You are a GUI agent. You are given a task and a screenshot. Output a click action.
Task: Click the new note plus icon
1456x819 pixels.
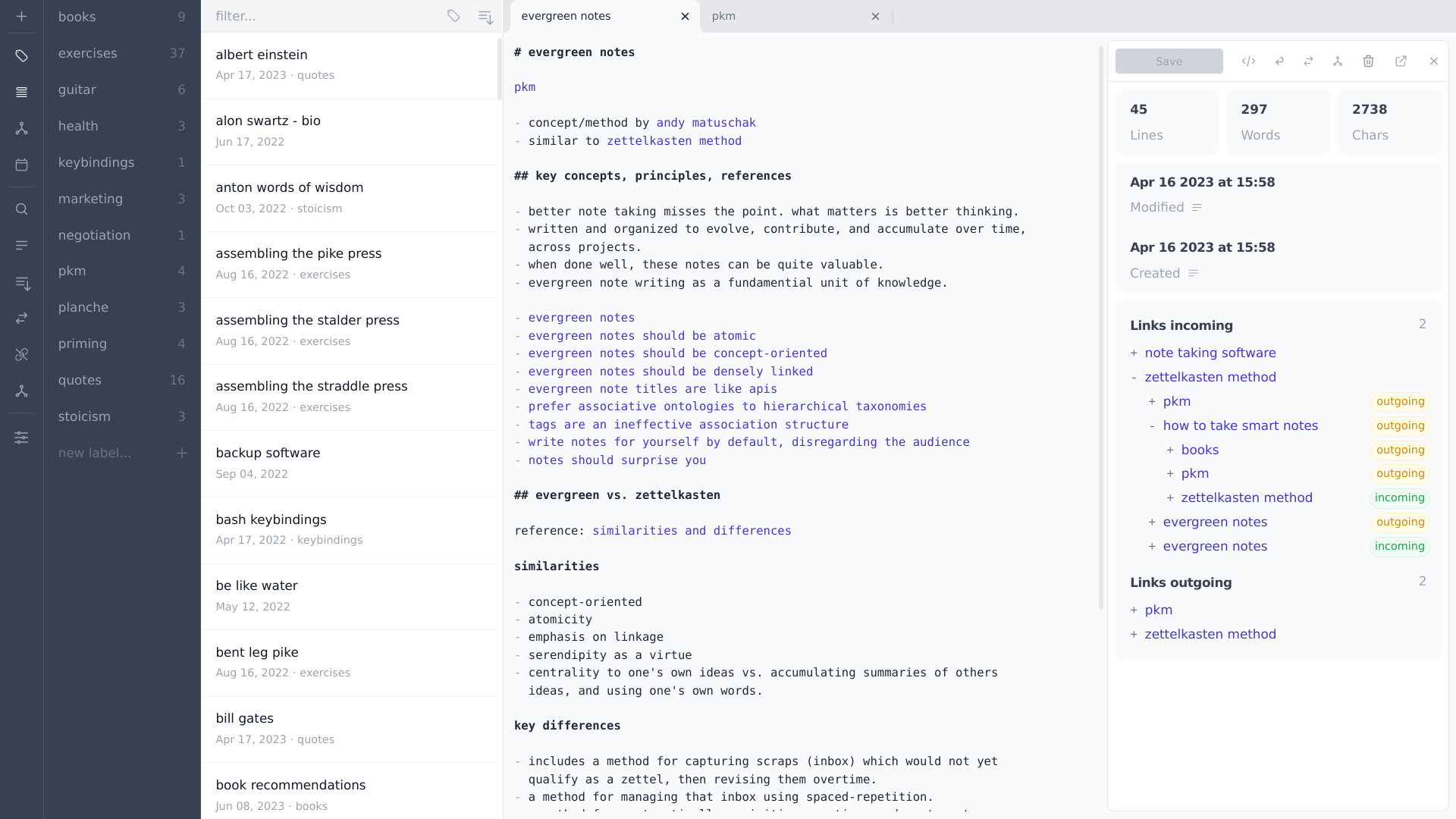coord(21,17)
